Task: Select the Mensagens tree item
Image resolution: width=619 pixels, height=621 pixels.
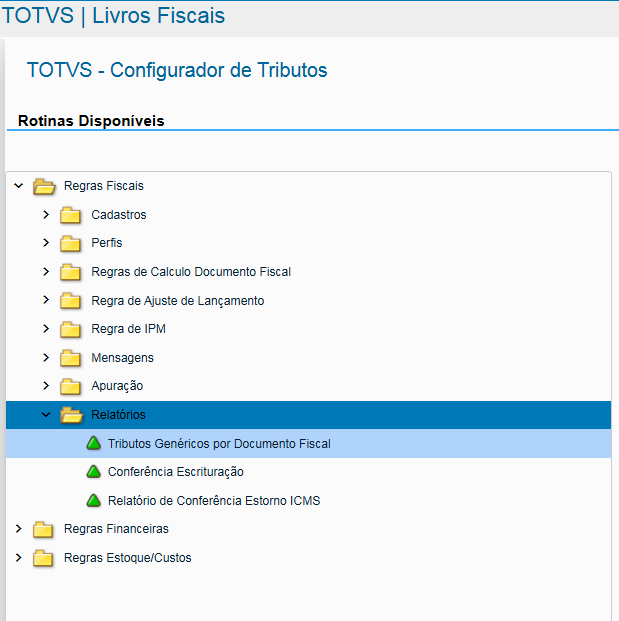Action: pos(122,358)
